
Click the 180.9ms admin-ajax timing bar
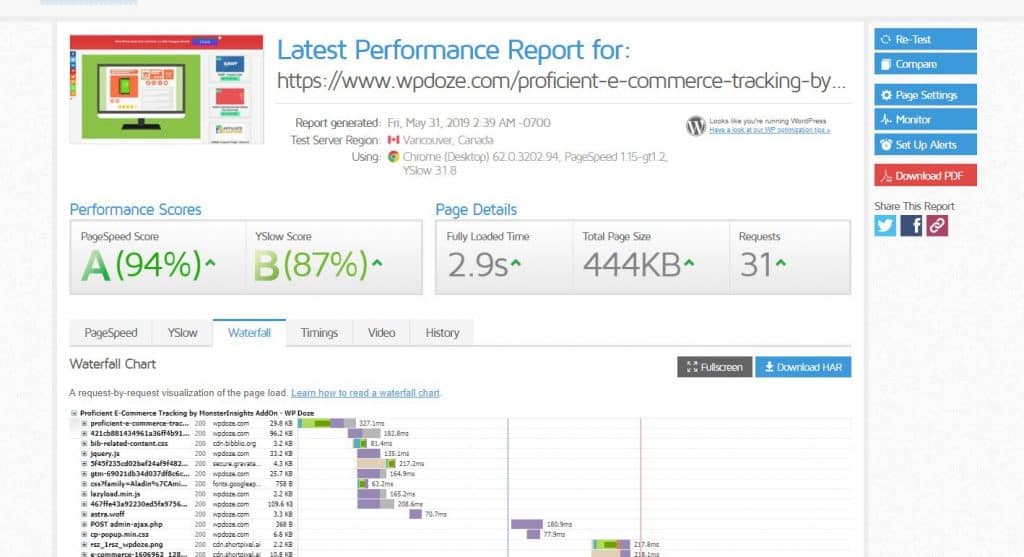(527, 524)
